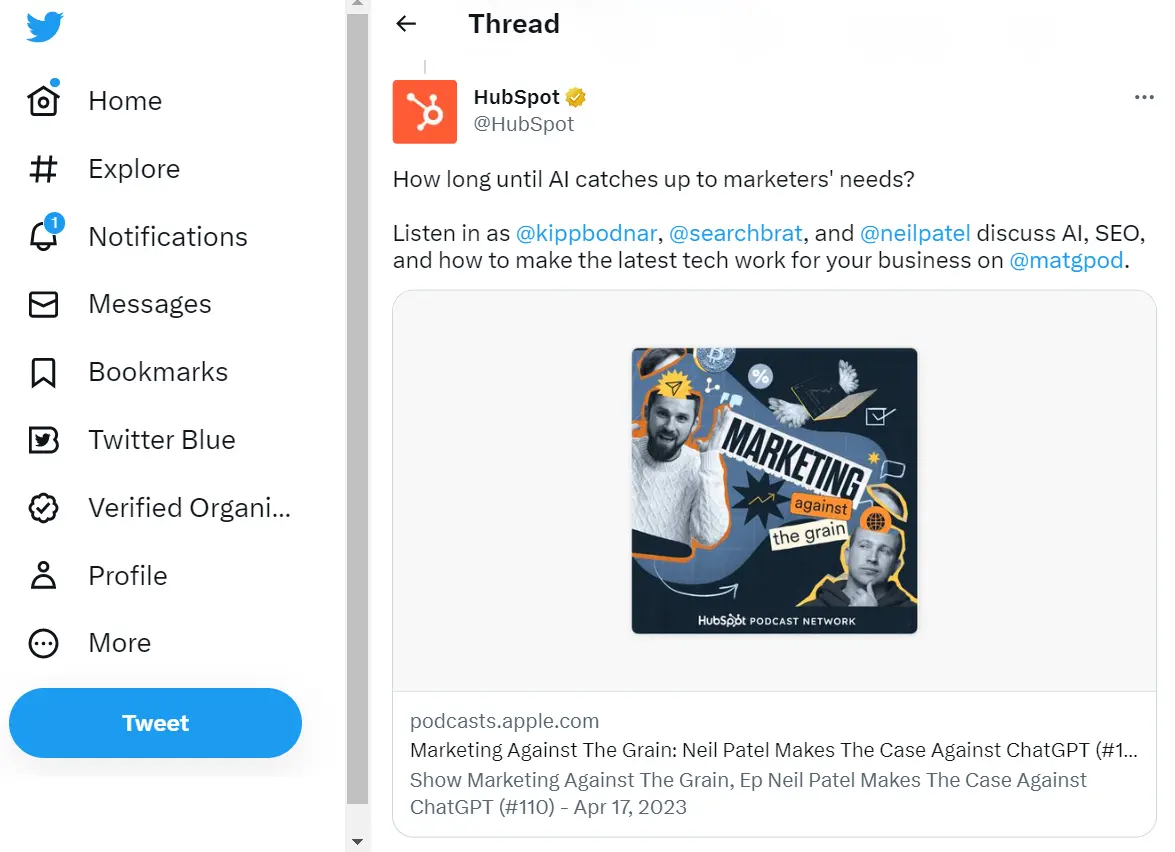Viewport: 1175px width, 852px height.
Task: Check Notifications with the bell icon
Action: pyautogui.click(x=43, y=237)
